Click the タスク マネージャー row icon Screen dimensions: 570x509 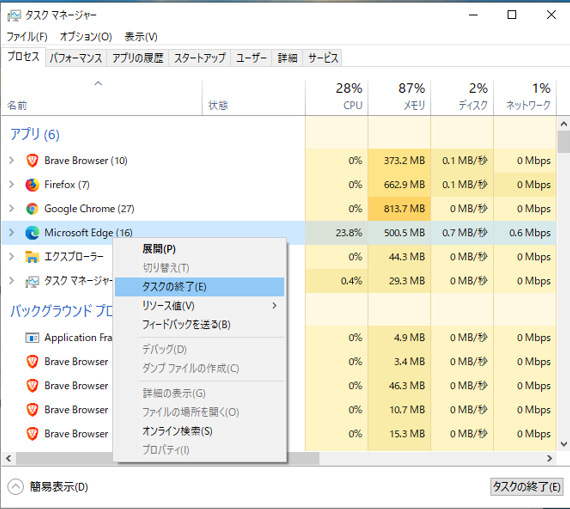pyautogui.click(x=32, y=281)
